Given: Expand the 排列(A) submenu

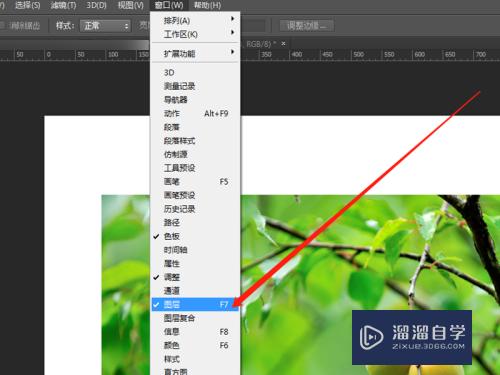Looking at the screenshot, I should [x=195, y=20].
